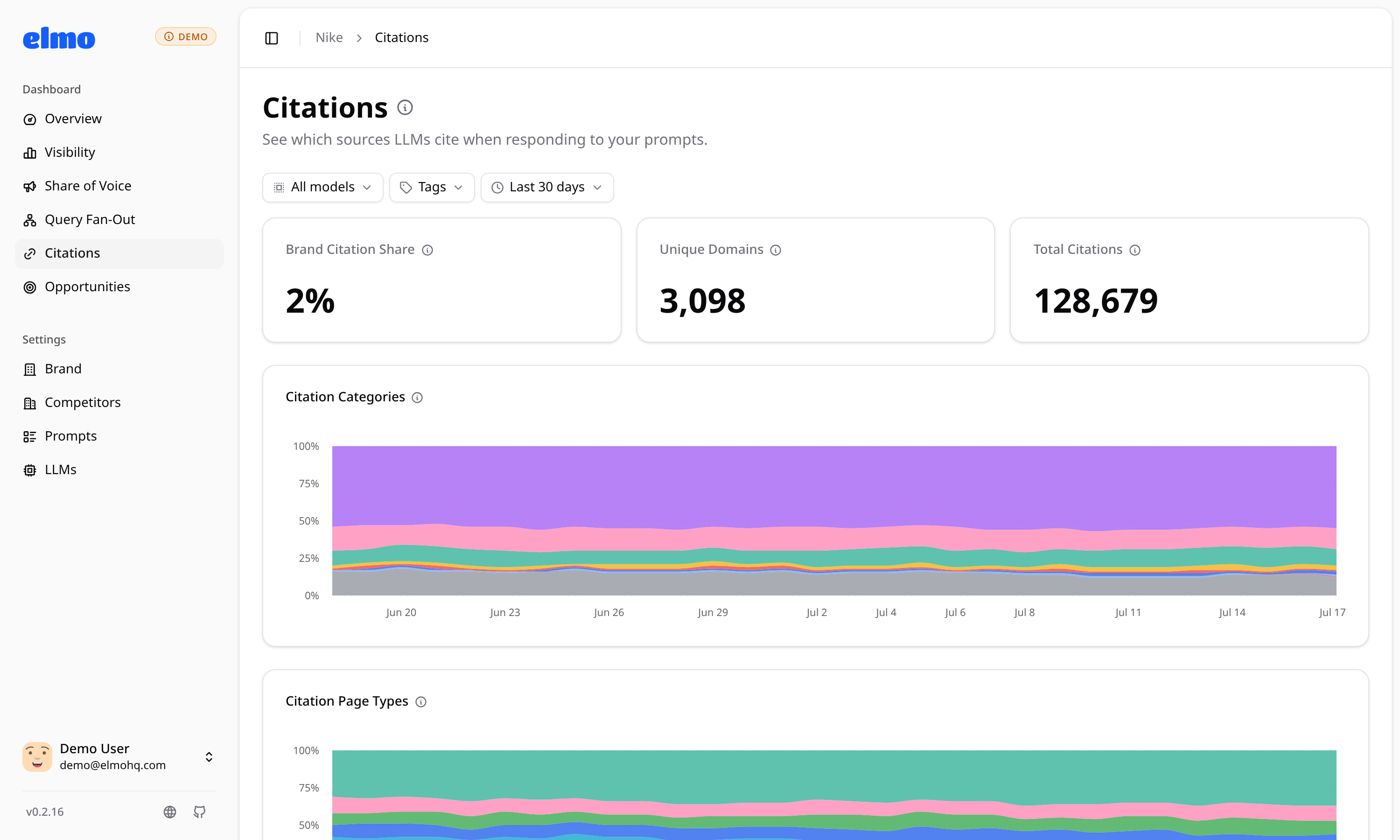1400x840 pixels.
Task: Click the version label v0.2.16
Action: [x=45, y=812]
